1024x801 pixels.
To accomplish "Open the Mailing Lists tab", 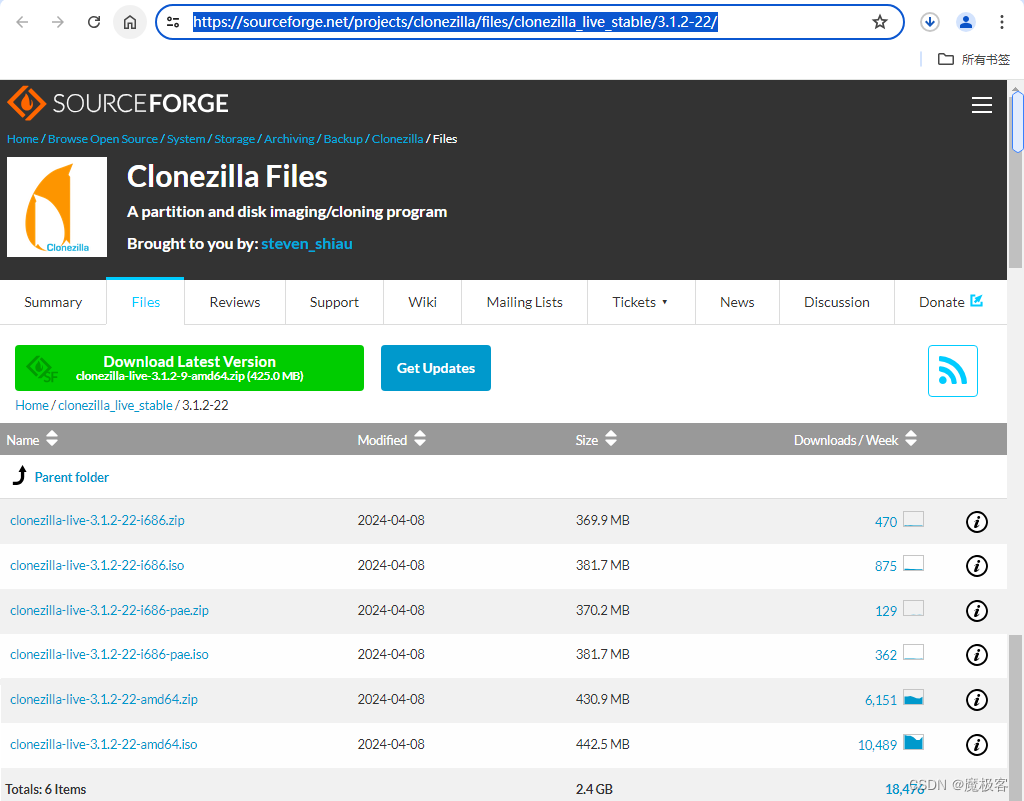I will click(x=524, y=302).
